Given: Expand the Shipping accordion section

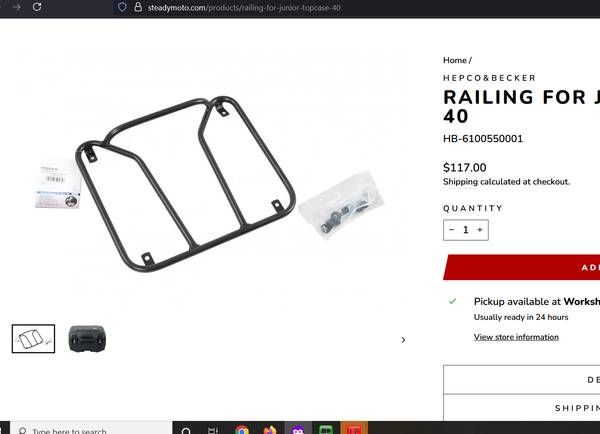Looking at the screenshot, I should click(x=522, y=408).
